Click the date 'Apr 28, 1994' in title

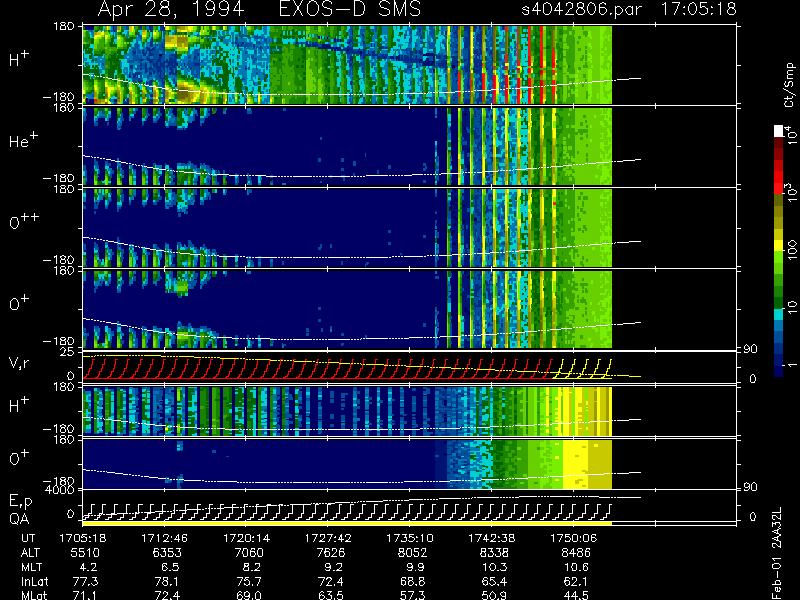[171, 9]
